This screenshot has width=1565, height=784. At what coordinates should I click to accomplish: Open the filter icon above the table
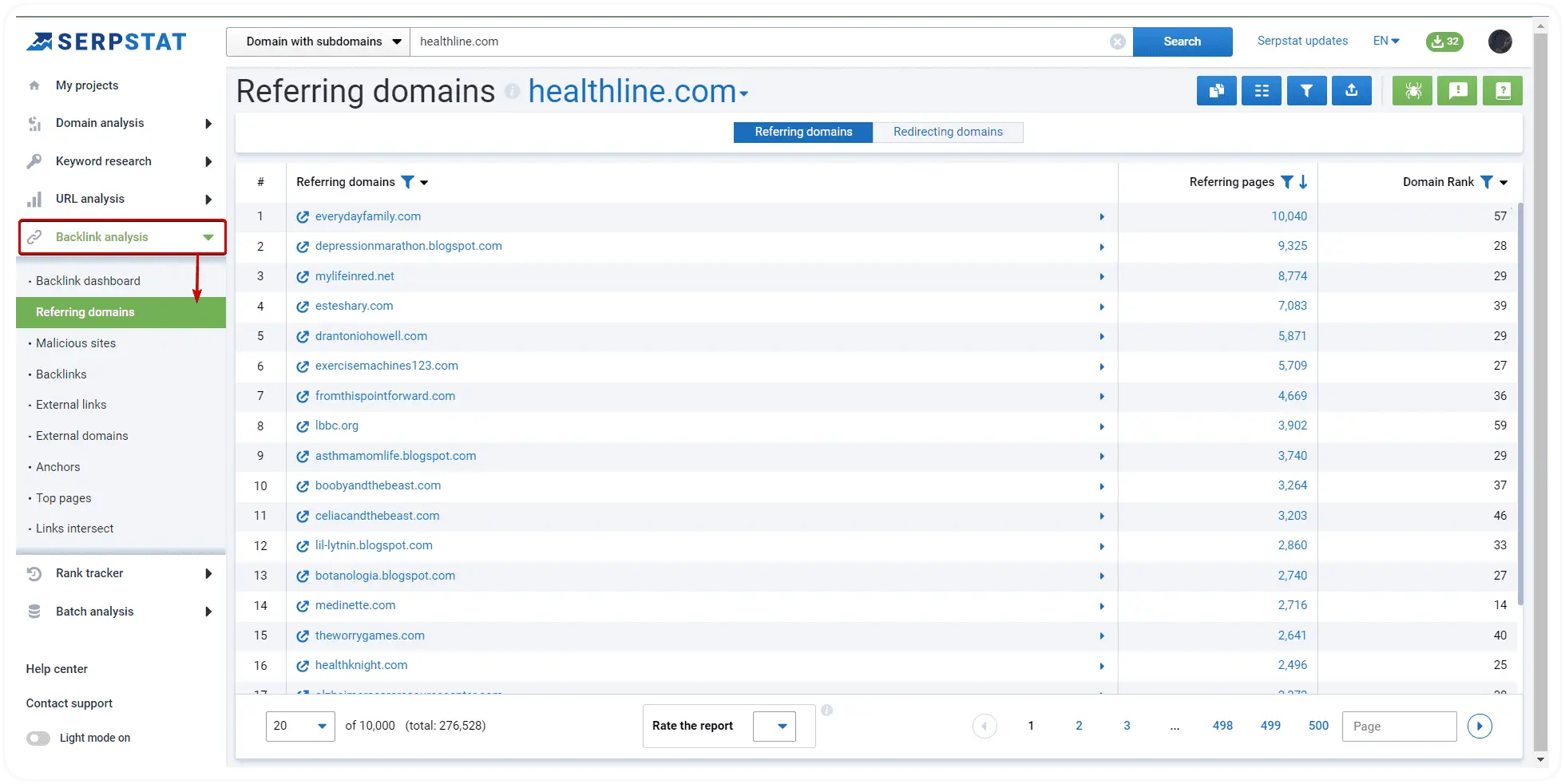pos(1306,90)
